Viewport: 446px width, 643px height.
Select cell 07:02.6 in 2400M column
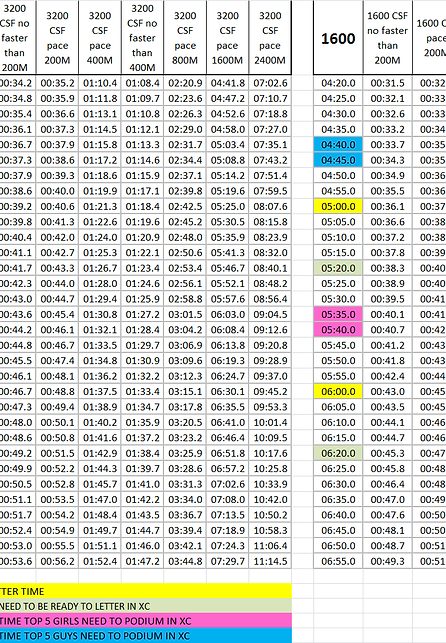[x=270, y=83]
